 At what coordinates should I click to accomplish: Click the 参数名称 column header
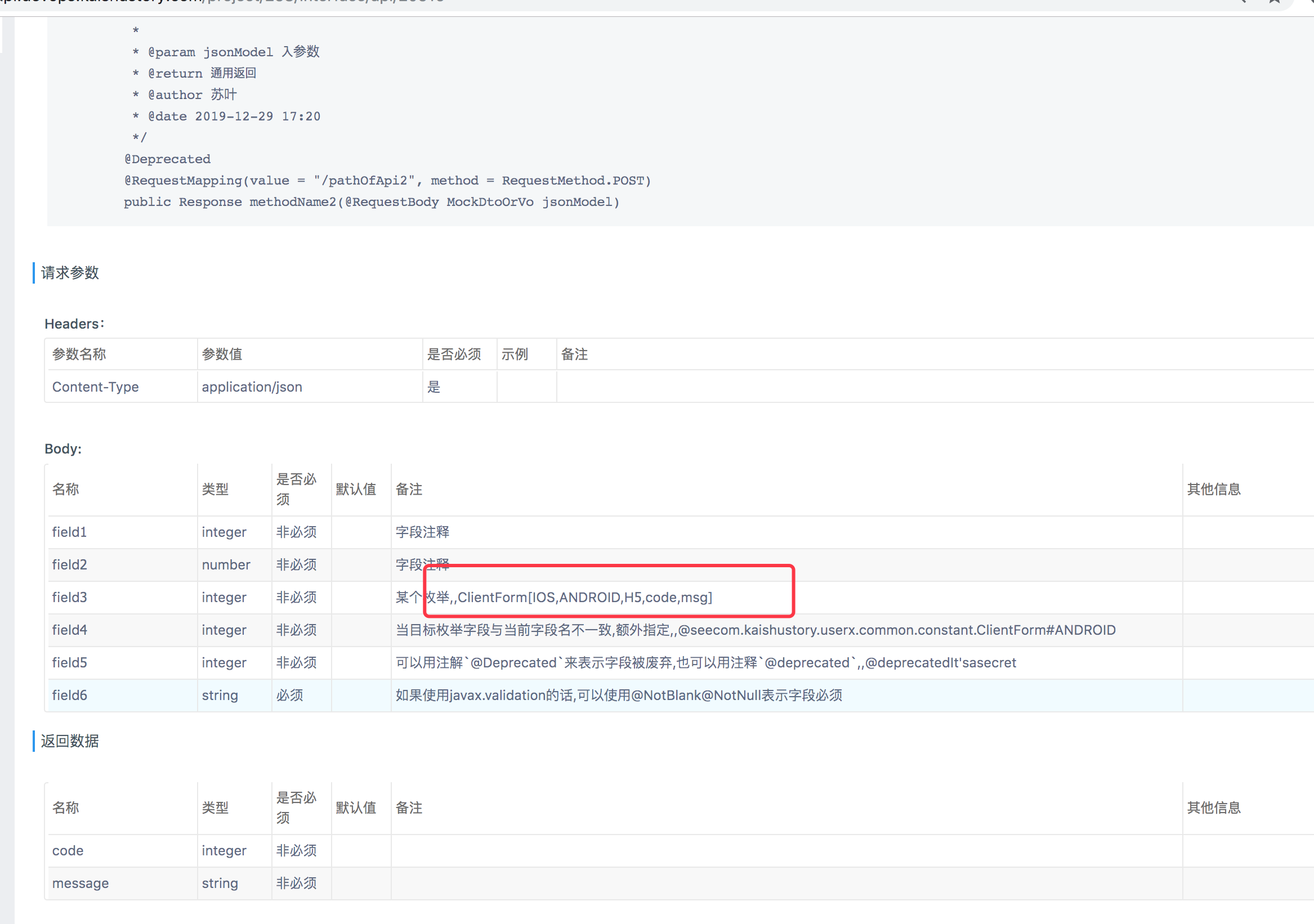point(79,354)
